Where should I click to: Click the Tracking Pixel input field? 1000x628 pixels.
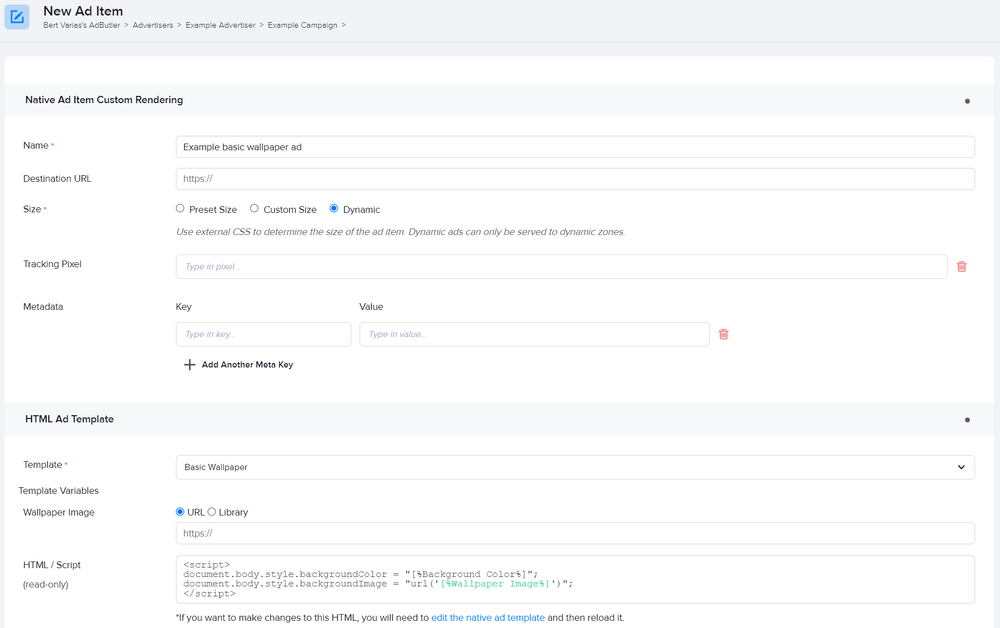pos(562,267)
